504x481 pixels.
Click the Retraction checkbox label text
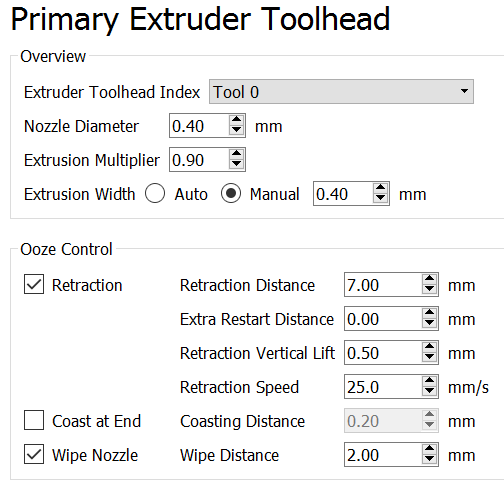pos(87,285)
